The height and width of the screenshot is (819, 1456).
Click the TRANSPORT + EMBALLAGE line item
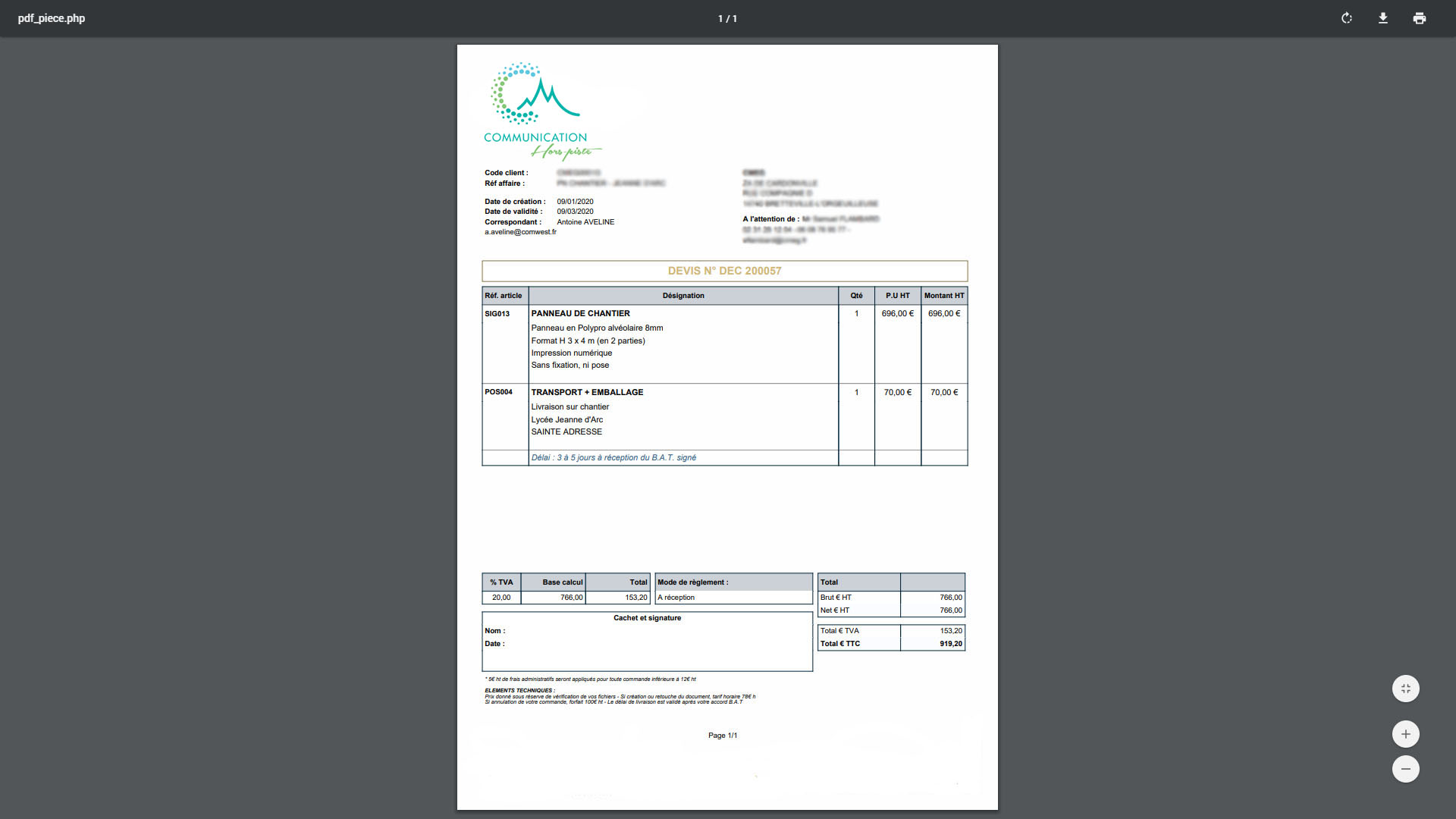coord(587,392)
